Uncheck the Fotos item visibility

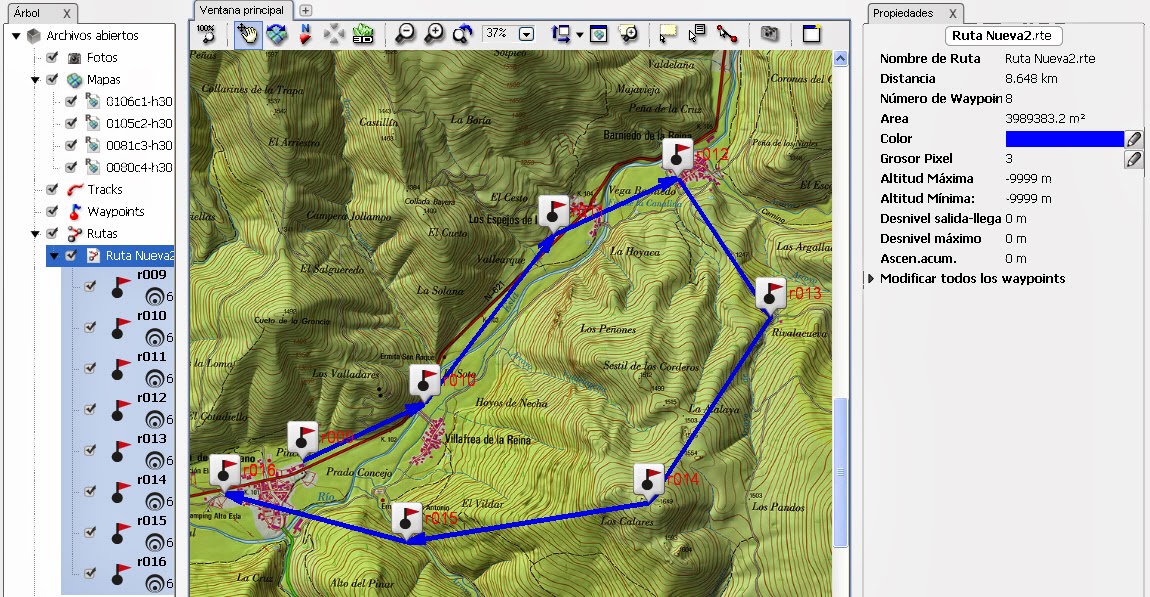point(53,58)
